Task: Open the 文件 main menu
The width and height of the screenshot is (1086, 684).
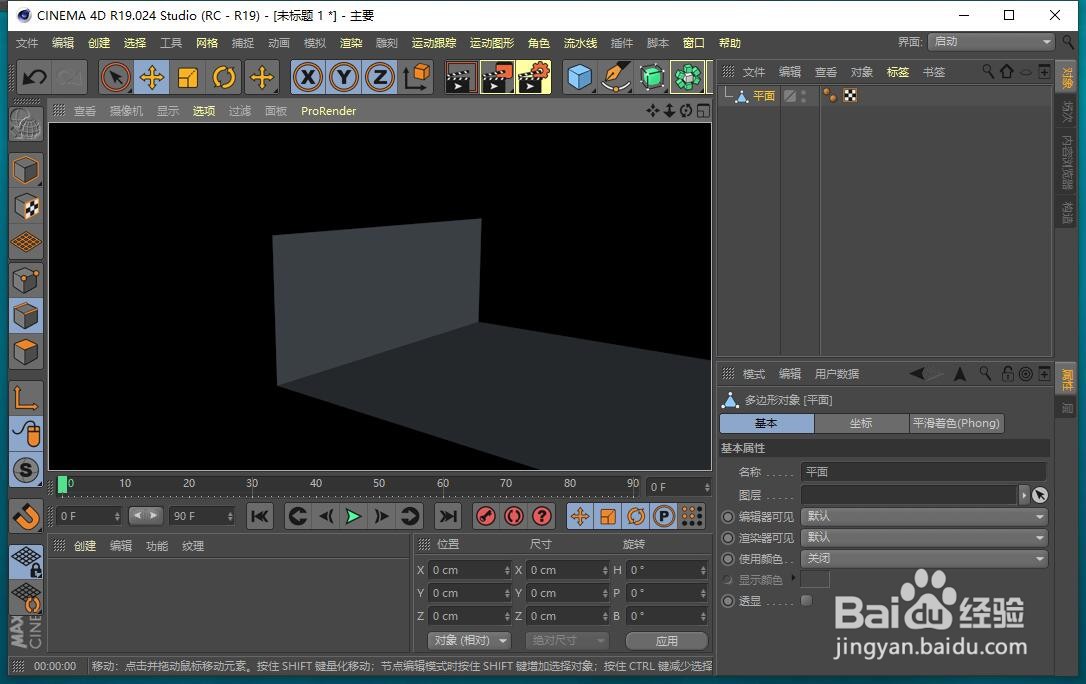Action: tap(27, 43)
